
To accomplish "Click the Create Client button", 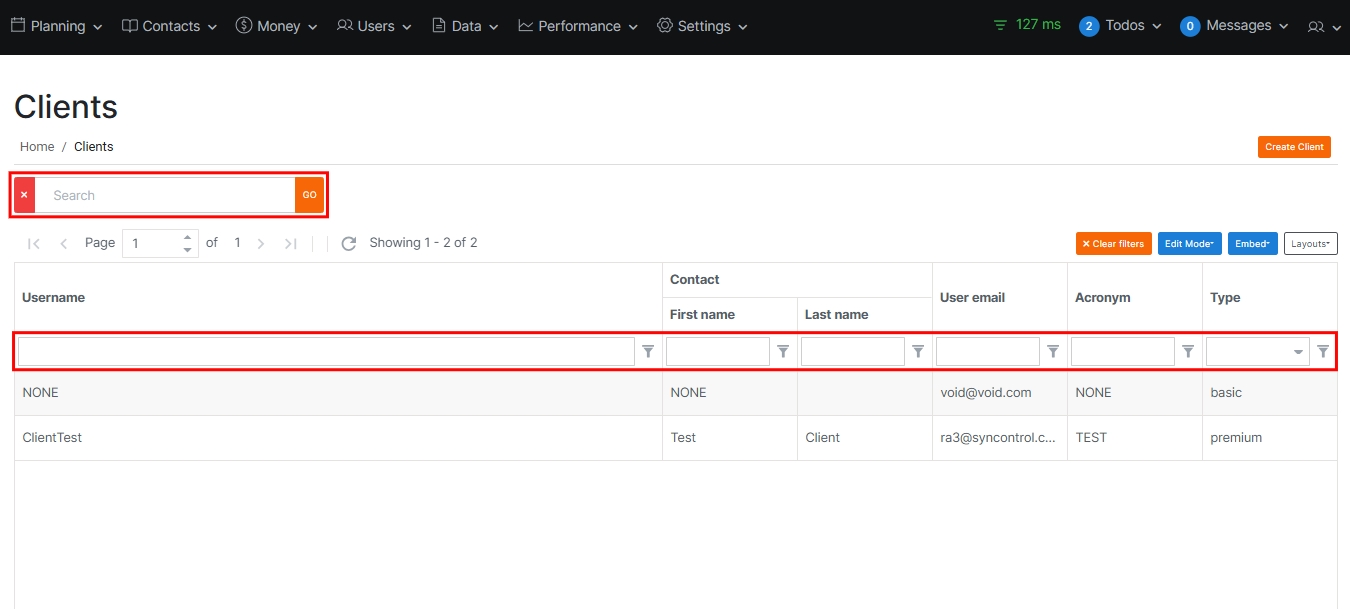I will coord(1294,147).
